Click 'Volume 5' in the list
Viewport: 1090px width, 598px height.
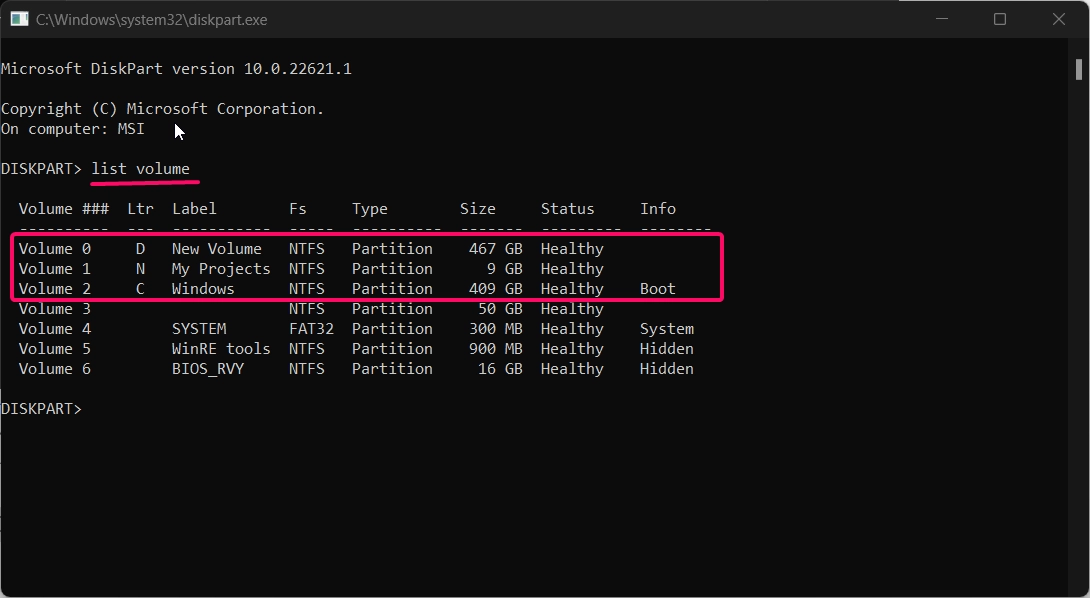point(55,349)
